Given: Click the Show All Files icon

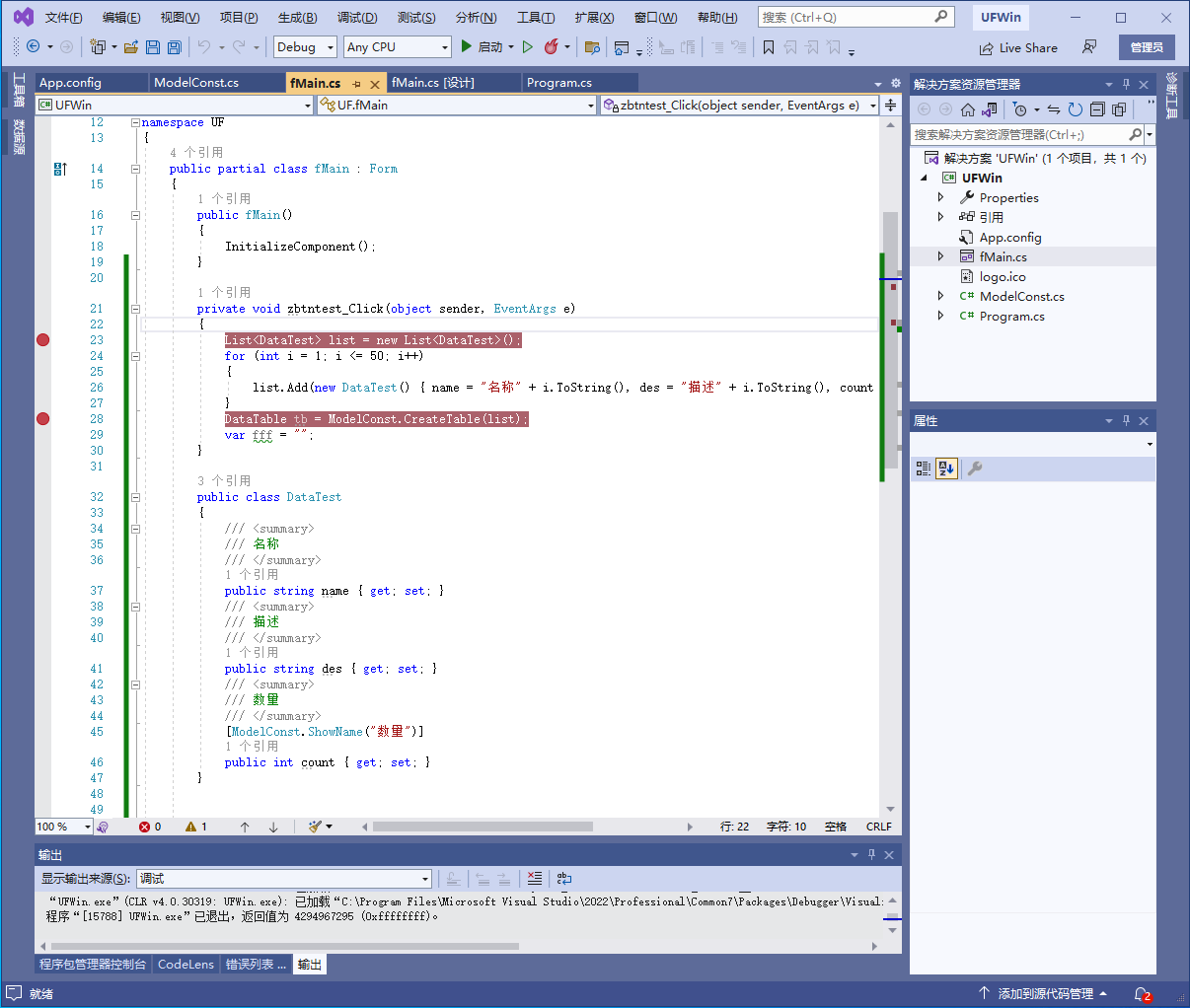Looking at the screenshot, I should tap(1119, 109).
